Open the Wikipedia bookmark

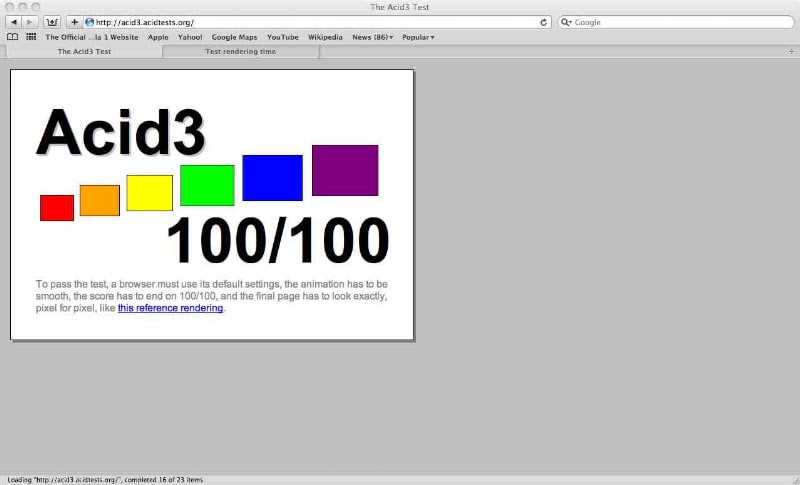point(325,37)
